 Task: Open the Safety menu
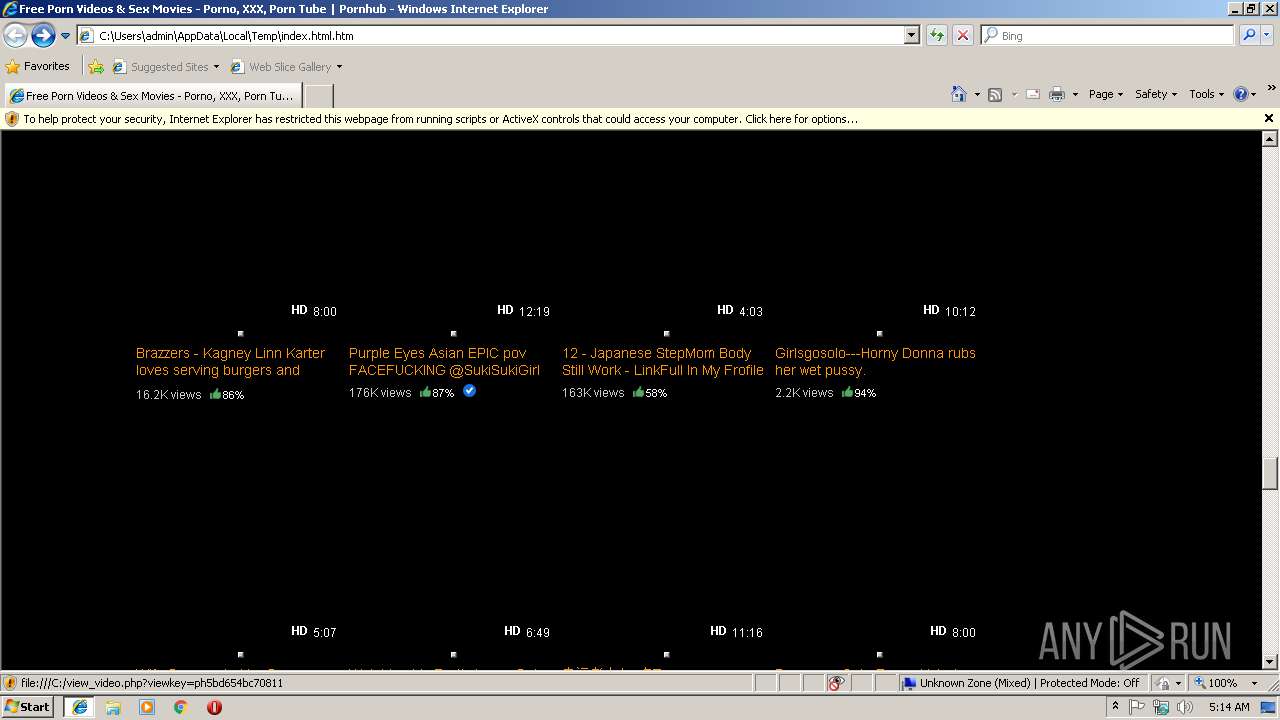tap(1156, 94)
